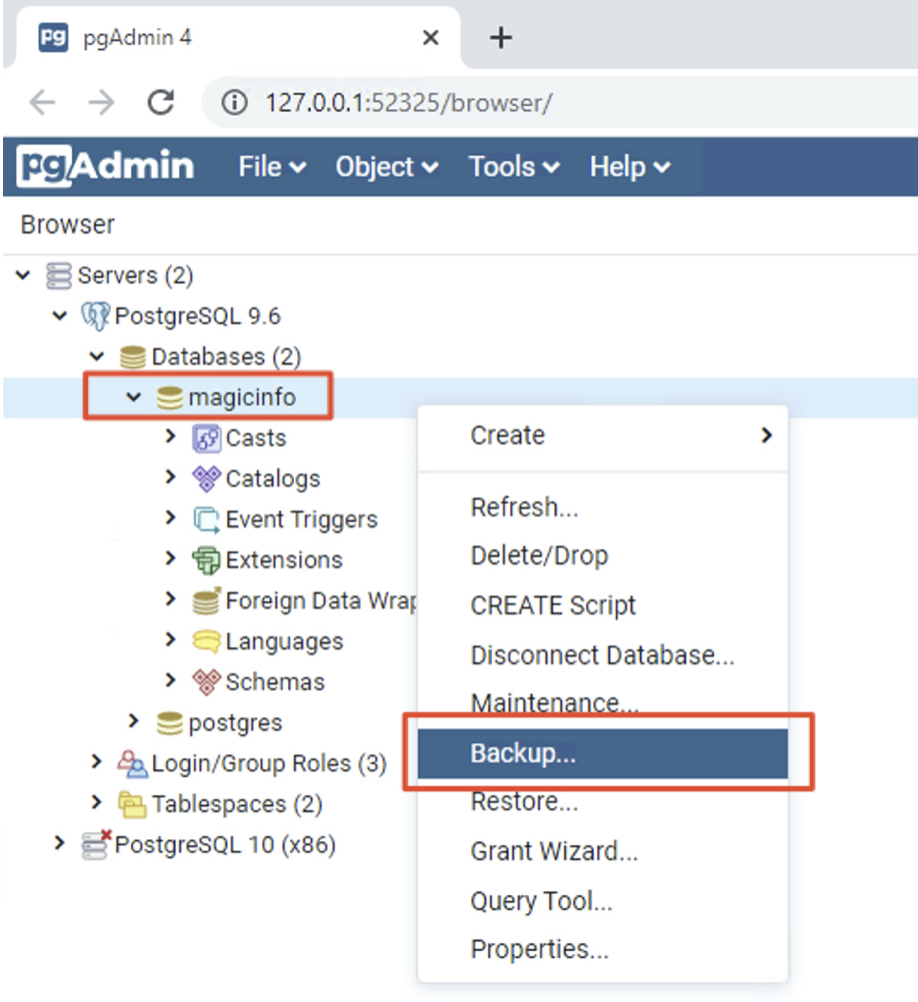Image resolution: width=918 pixels, height=1002 pixels.
Task: Collapse the magicinfo database node
Action: coord(135,397)
